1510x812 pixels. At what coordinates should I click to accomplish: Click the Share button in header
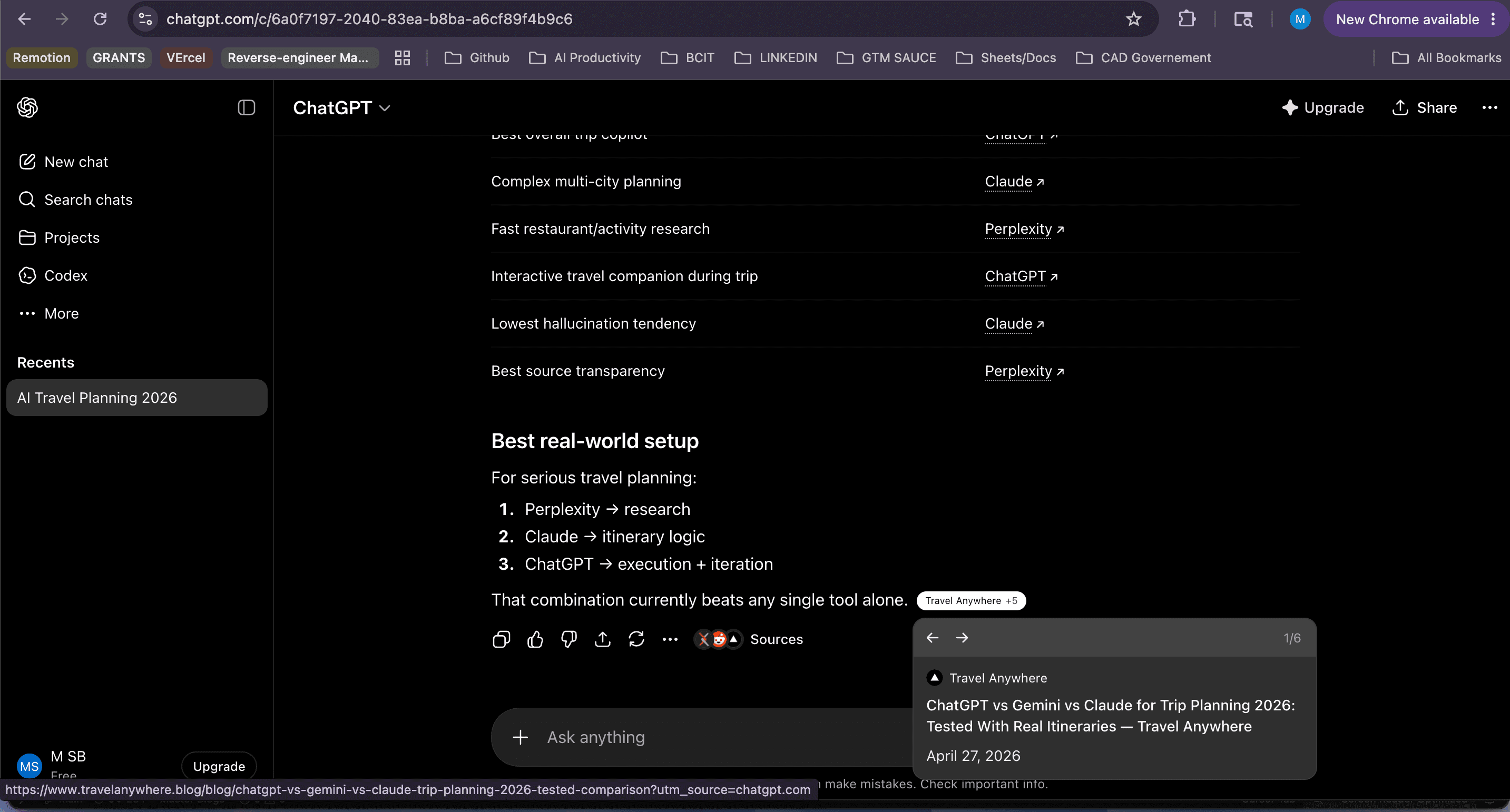1425,108
